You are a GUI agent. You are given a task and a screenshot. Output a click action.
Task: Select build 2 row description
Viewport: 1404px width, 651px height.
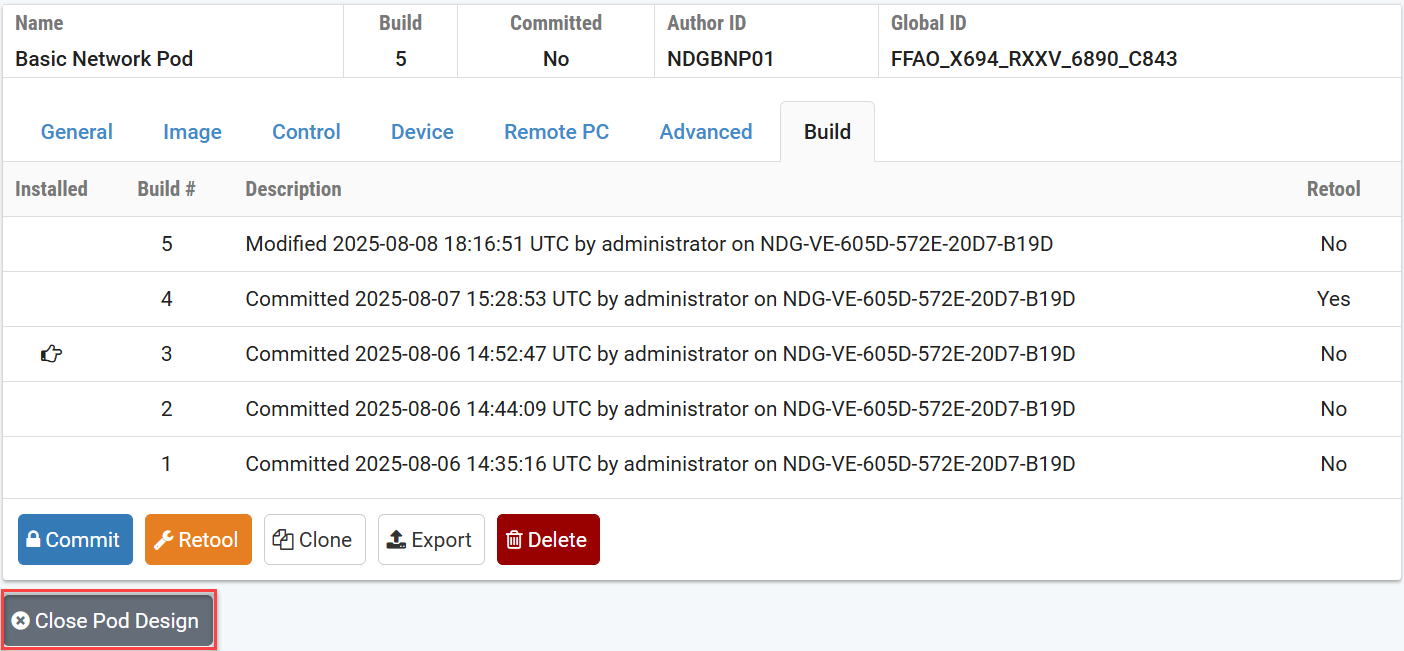click(x=660, y=409)
